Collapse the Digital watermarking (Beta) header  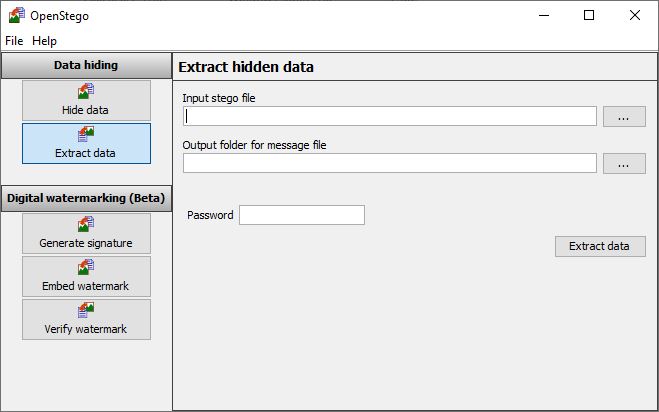point(86,198)
